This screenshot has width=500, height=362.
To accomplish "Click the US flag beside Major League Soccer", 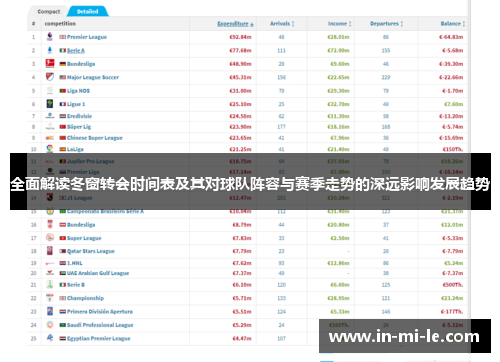I will click(x=63, y=77).
